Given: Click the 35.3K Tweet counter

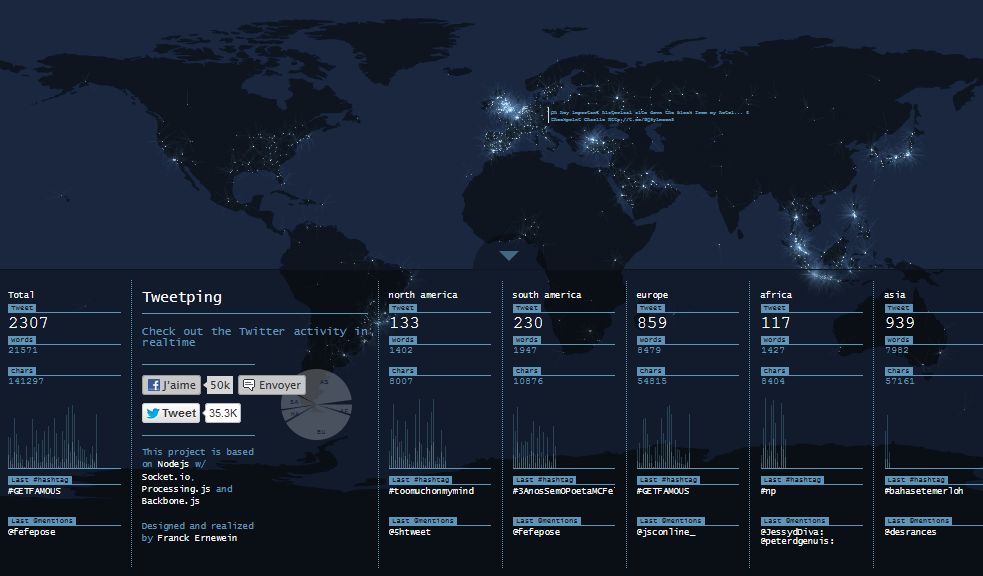Looking at the screenshot, I should click(x=222, y=412).
